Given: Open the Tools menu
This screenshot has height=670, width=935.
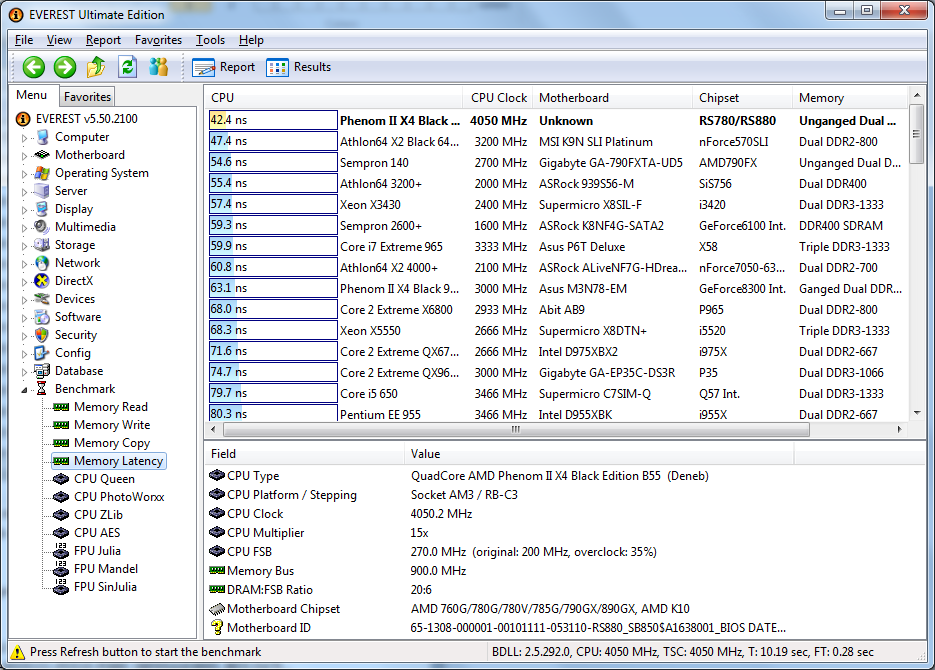Looking at the screenshot, I should point(210,40).
